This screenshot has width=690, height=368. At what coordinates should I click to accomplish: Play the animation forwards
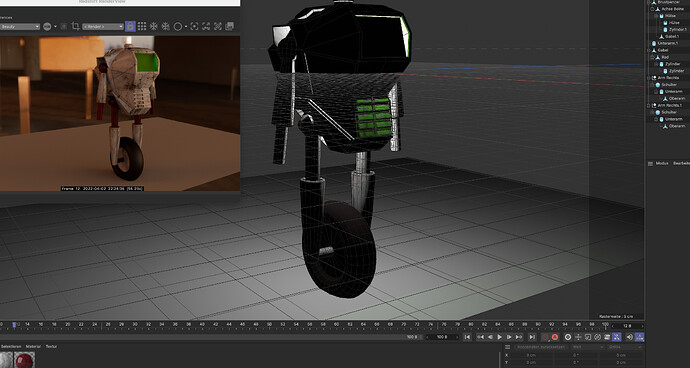tap(499, 337)
